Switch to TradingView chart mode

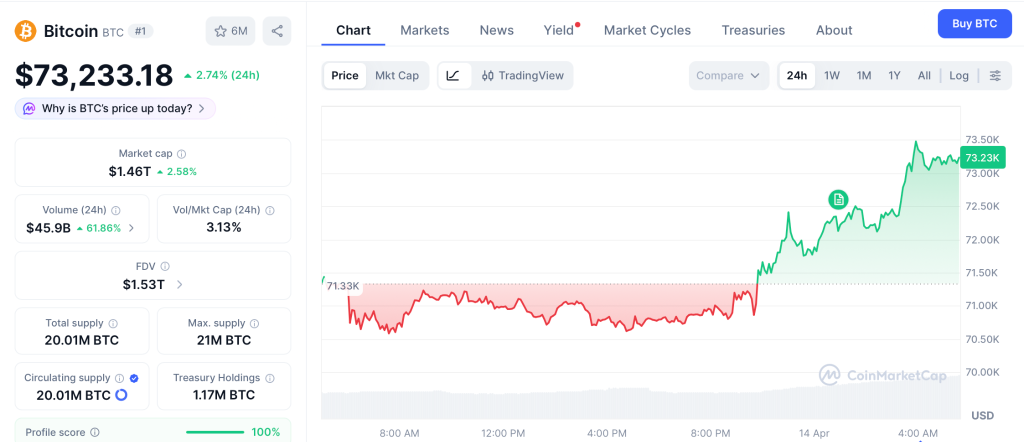(x=522, y=76)
